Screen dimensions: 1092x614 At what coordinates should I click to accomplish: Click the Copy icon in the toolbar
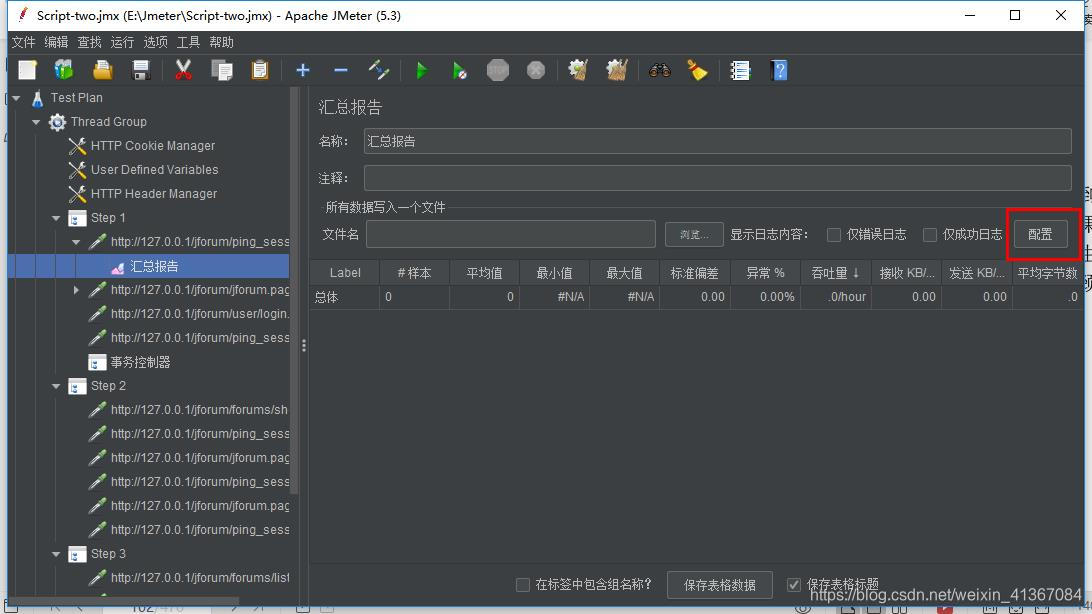tap(221, 70)
